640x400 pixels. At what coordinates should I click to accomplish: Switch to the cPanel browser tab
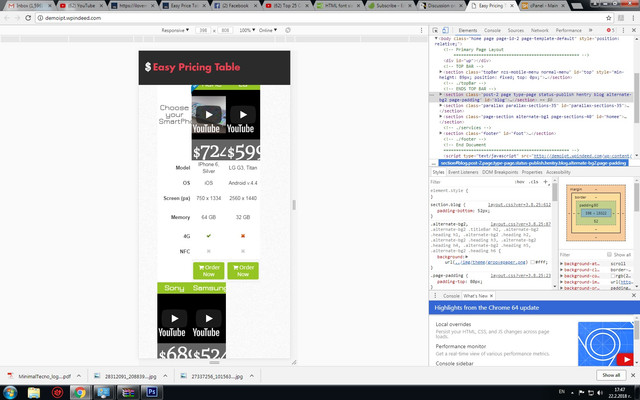[544, 6]
